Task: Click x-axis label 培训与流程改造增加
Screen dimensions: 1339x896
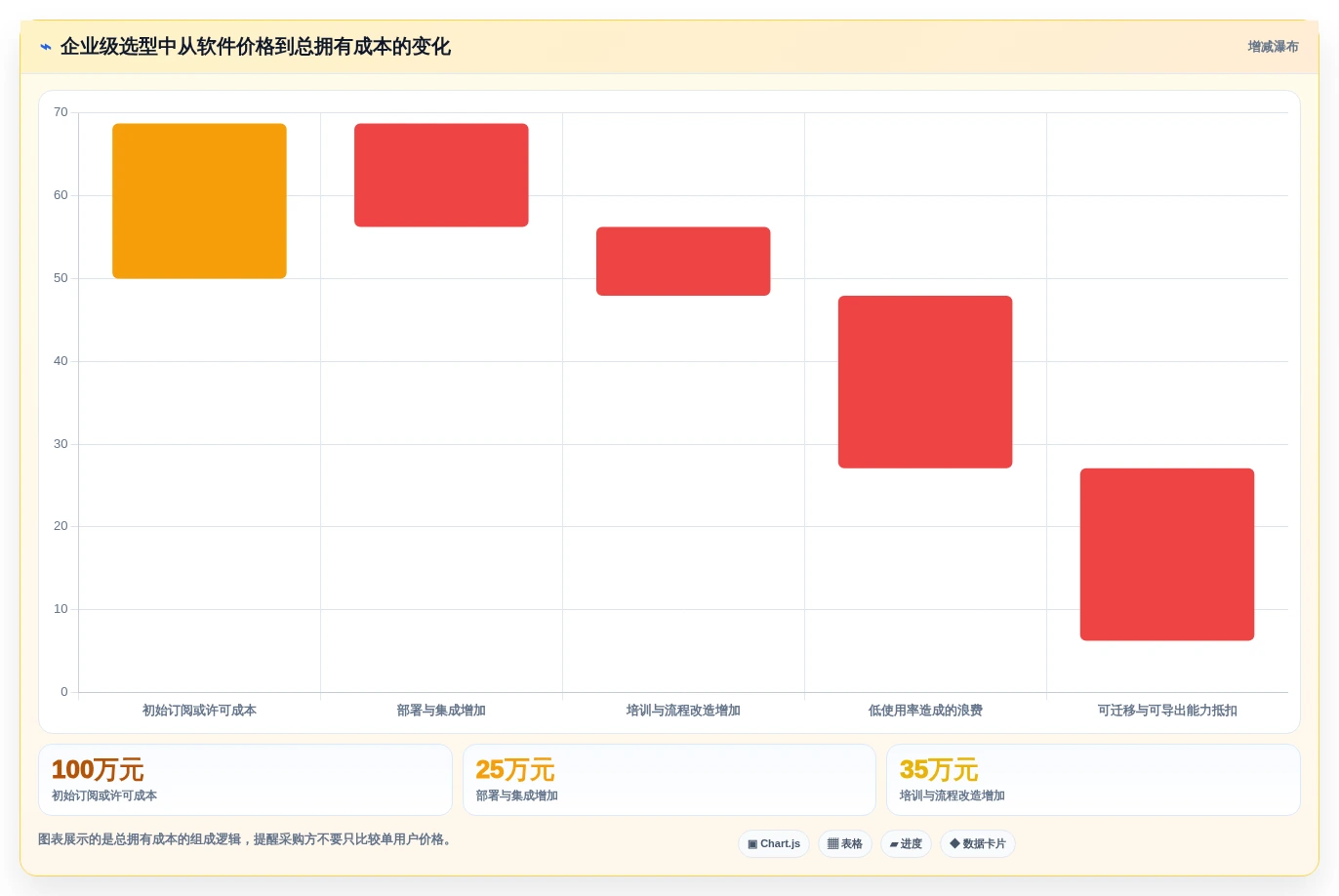Action: click(683, 711)
